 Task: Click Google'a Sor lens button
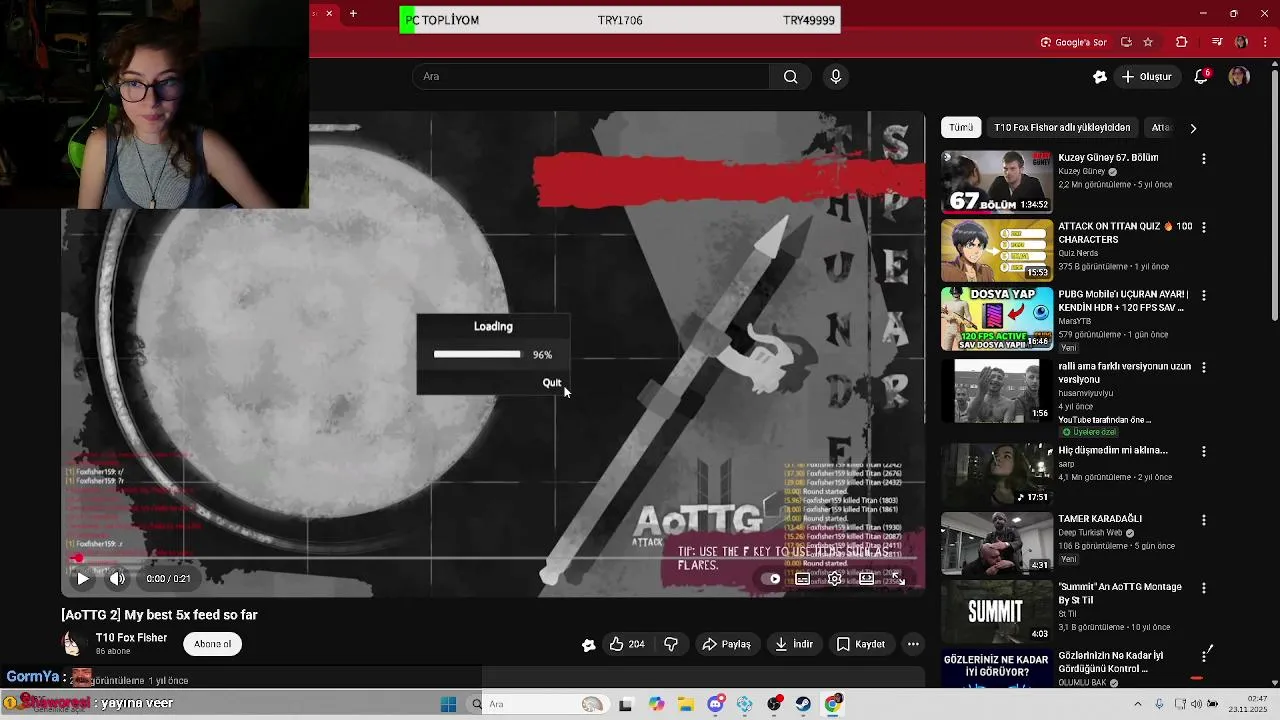pyautogui.click(x=1073, y=42)
